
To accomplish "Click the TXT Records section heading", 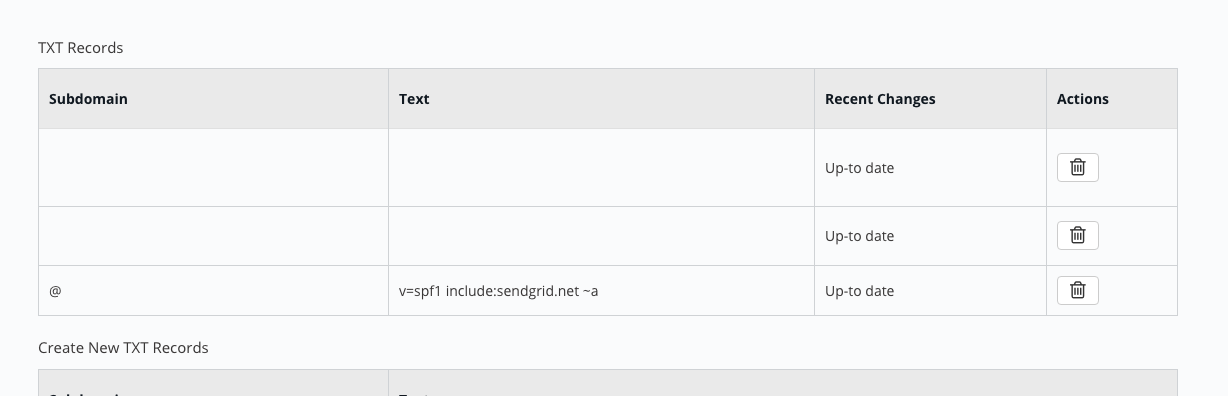I will [x=80, y=47].
